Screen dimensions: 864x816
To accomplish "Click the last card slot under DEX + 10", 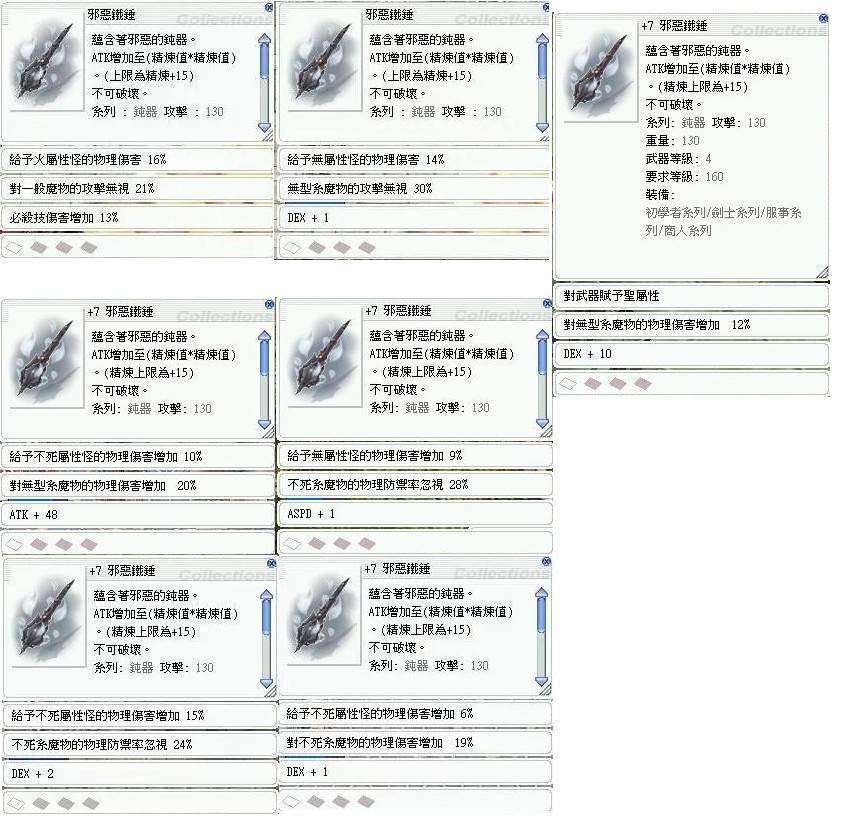I will point(642,383).
